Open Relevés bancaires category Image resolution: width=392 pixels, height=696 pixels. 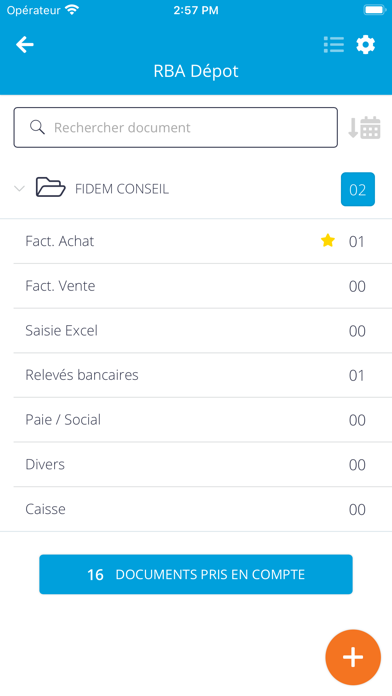coord(196,375)
